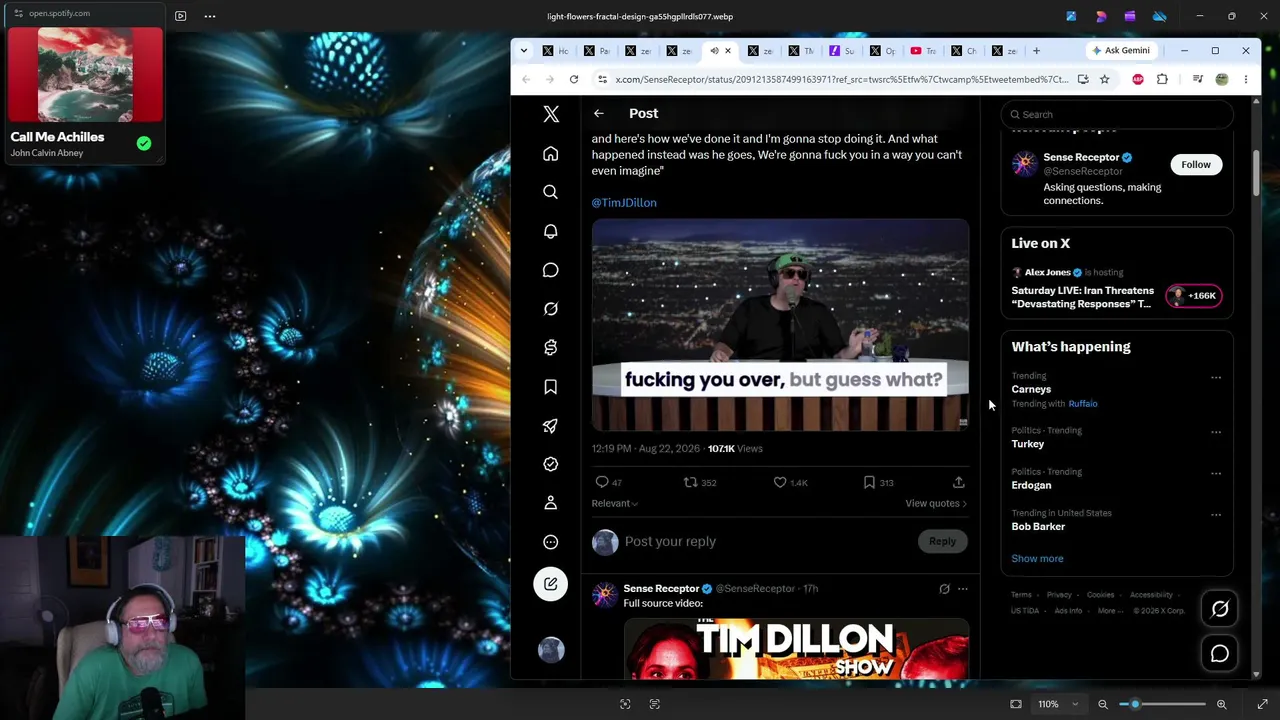Repost the post with 352 reposts
The width and height of the screenshot is (1280, 720).
pos(699,482)
